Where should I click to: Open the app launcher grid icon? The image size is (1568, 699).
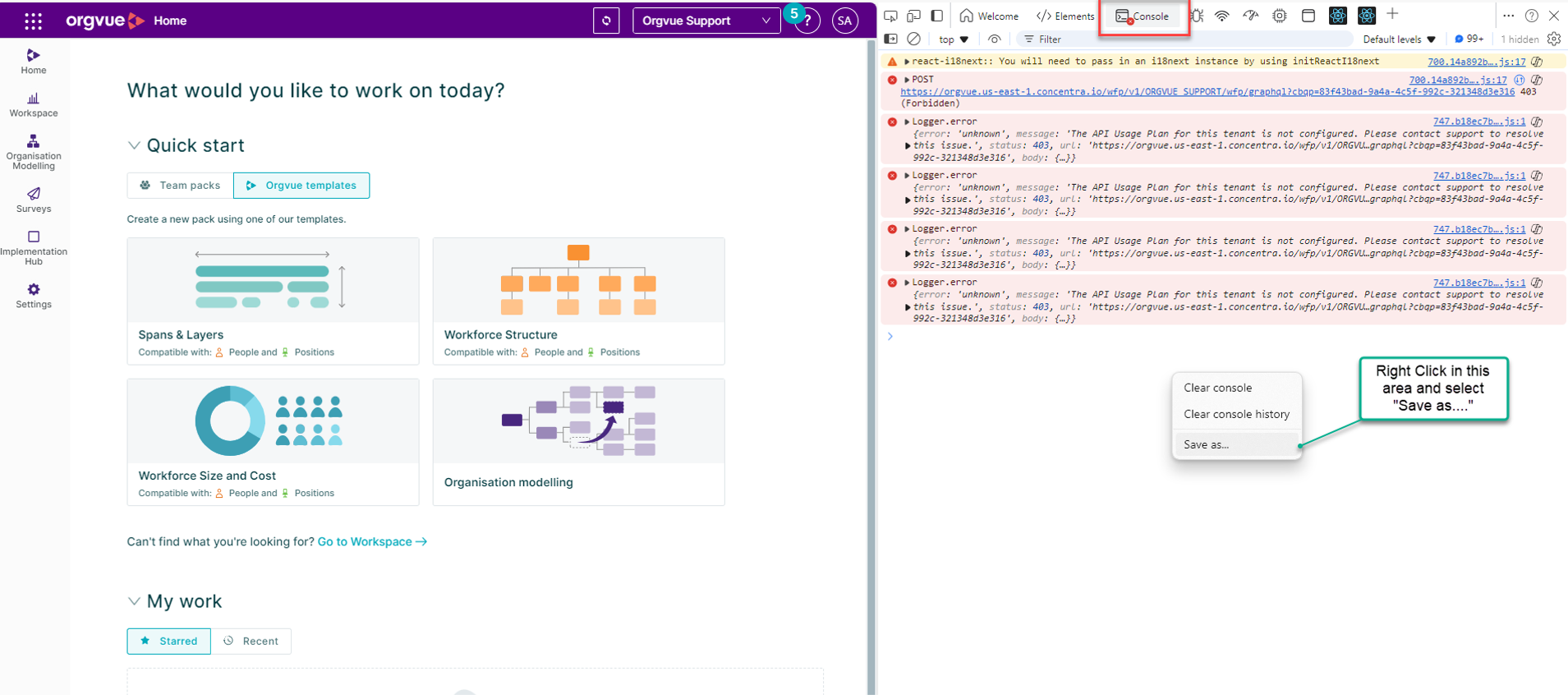[33, 21]
